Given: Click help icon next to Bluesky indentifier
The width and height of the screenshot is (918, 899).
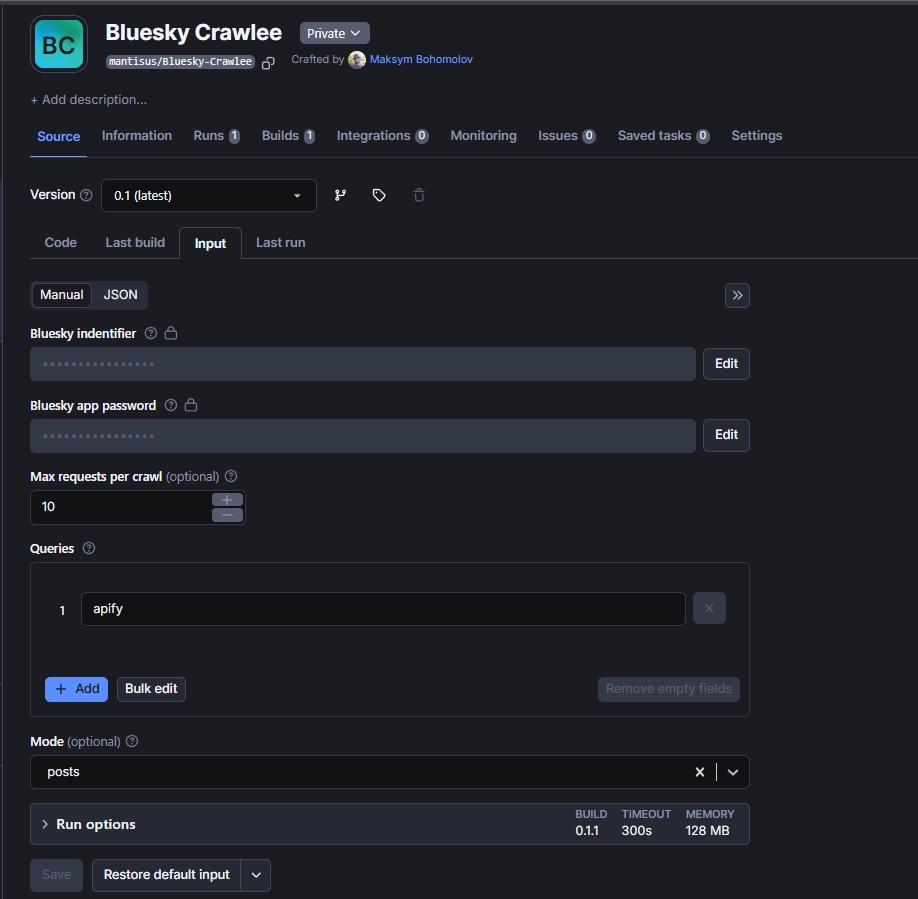Looking at the screenshot, I should tap(151, 334).
